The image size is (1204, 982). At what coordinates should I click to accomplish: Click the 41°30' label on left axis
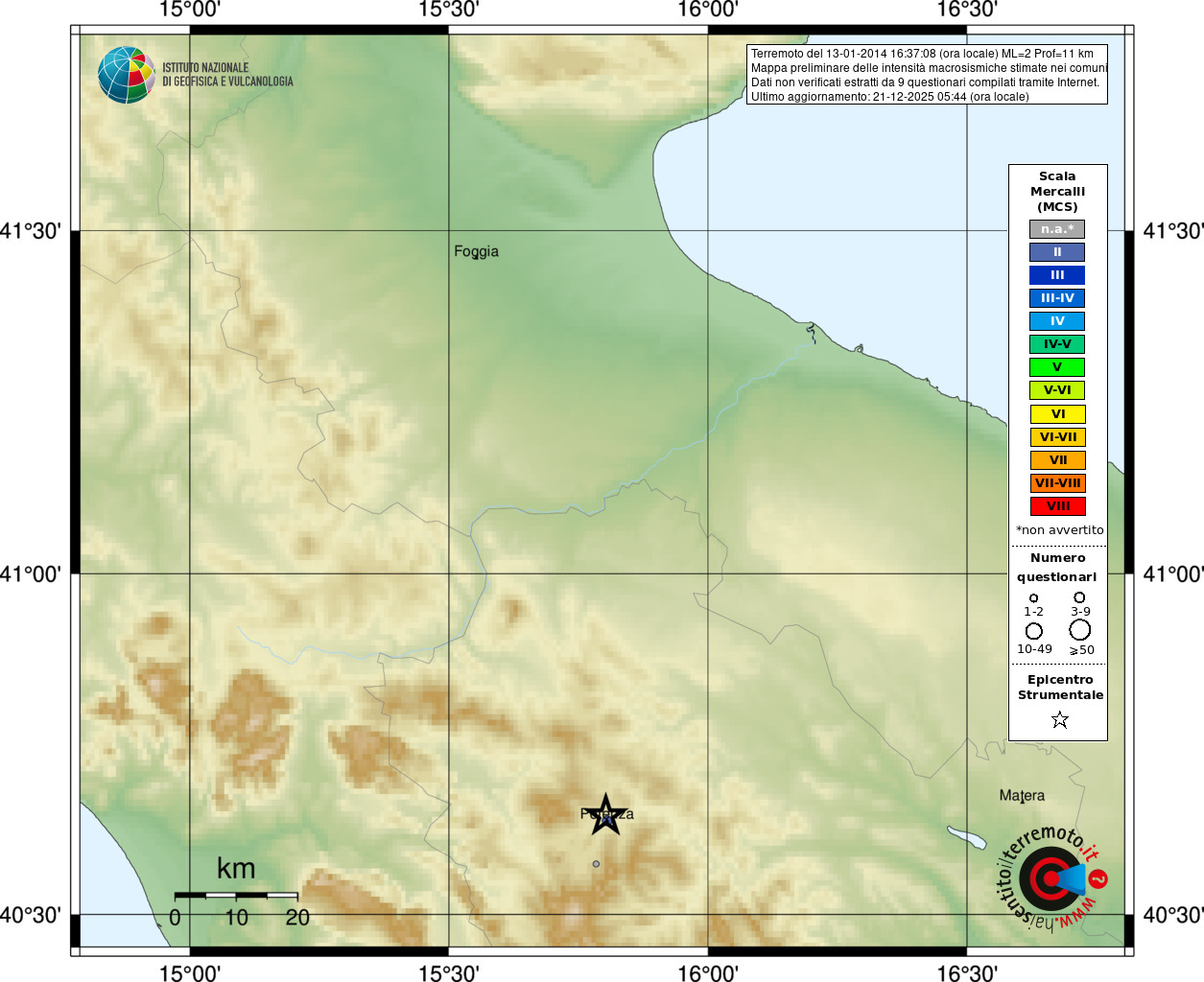pyautogui.click(x=31, y=231)
